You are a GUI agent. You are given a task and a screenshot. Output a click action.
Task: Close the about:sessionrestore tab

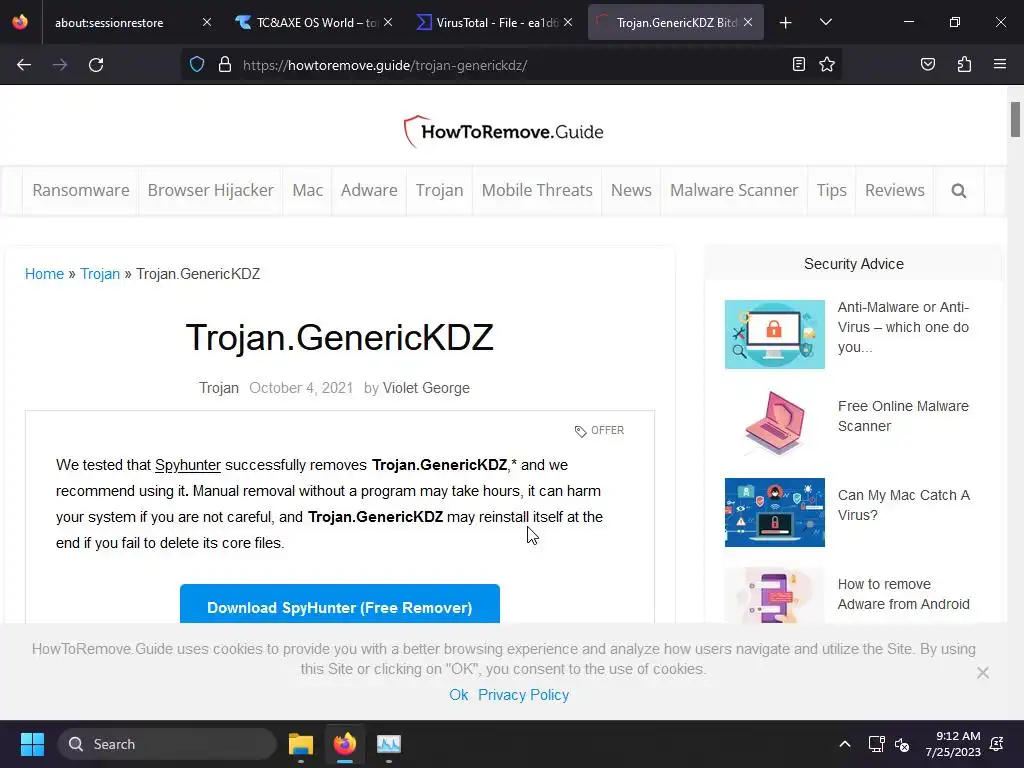206,22
